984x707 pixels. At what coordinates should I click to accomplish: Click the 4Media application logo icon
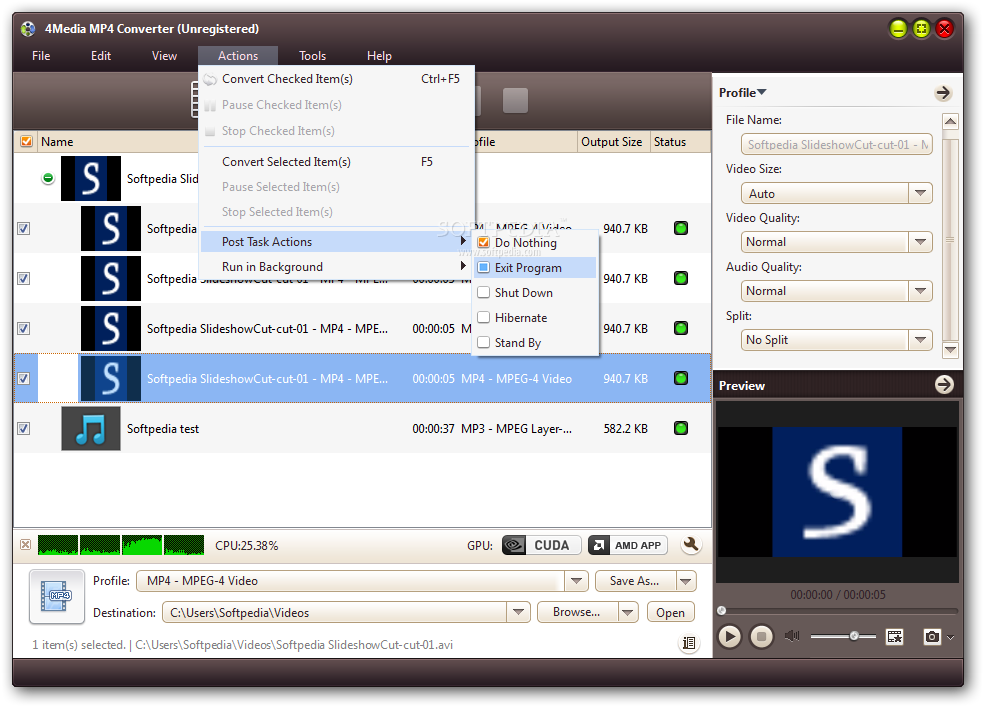click(28, 29)
